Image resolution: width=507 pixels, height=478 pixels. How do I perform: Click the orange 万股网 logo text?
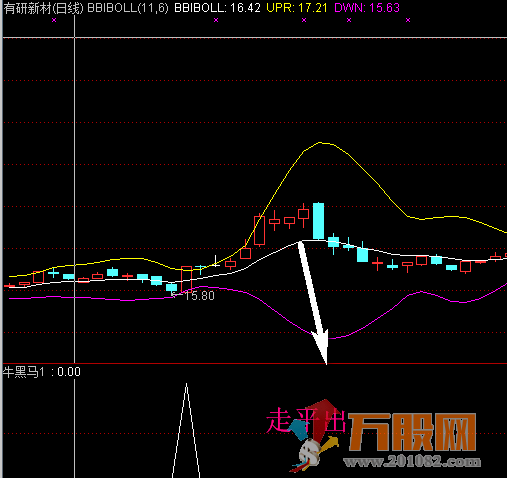tap(412, 432)
